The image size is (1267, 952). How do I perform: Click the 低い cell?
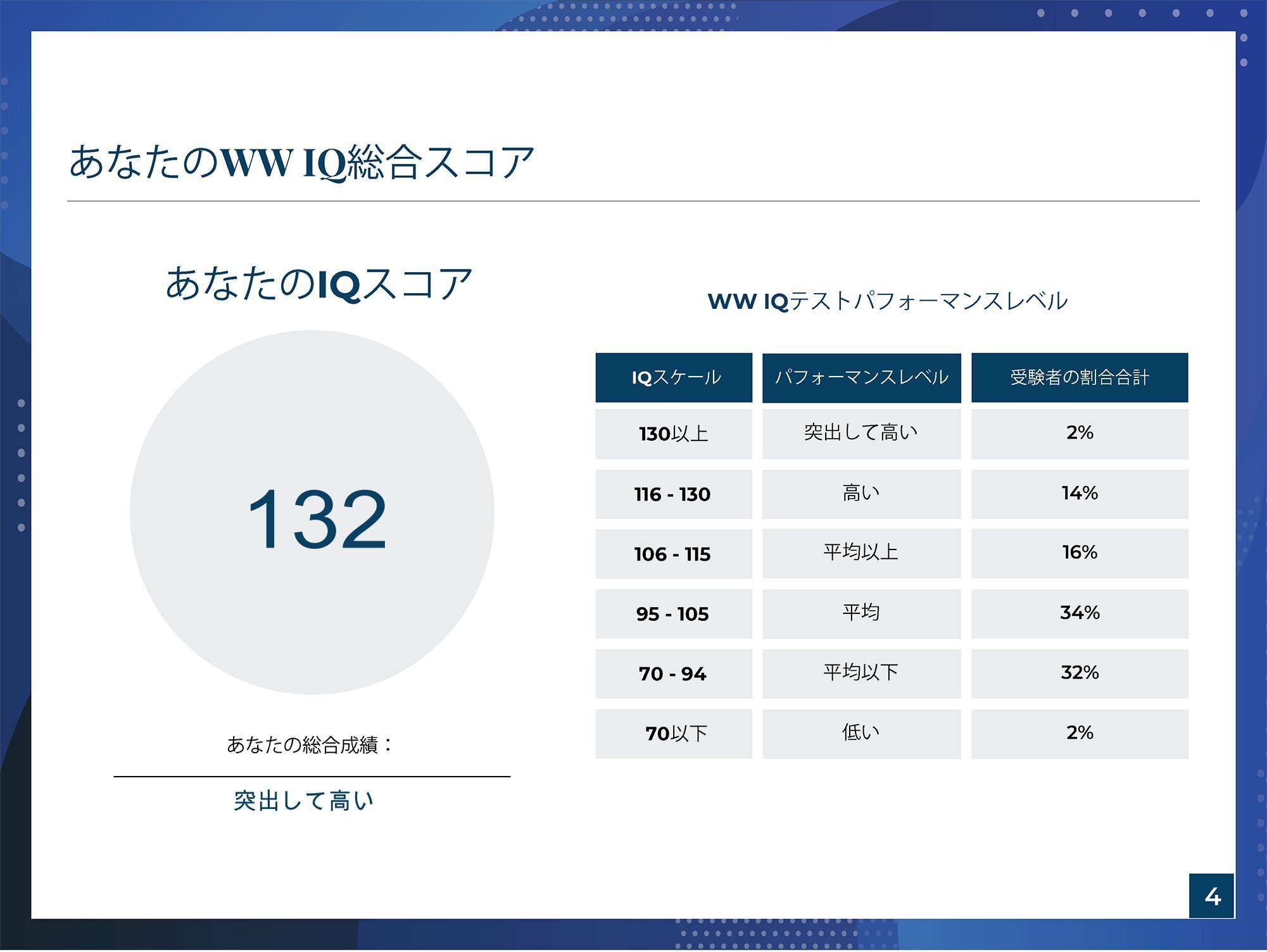pyautogui.click(x=861, y=734)
